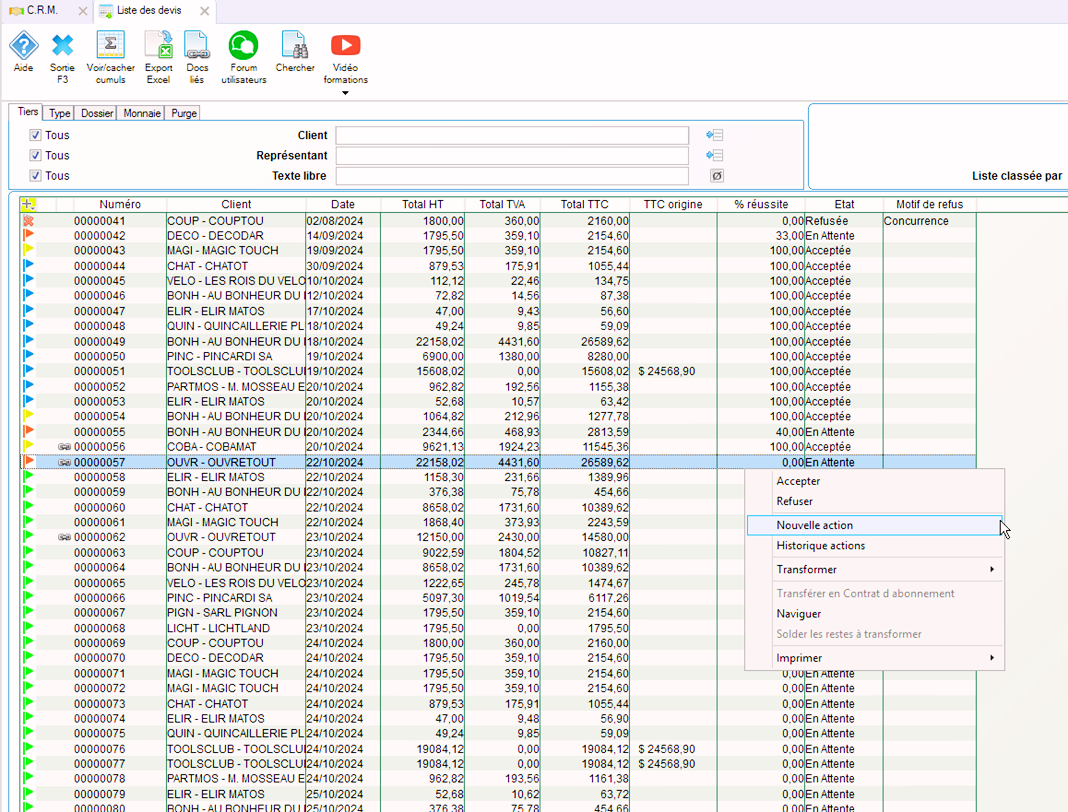Screen dimensions: 1068x812
Task: Open the Forum utilisateurs icon
Action: point(243,46)
